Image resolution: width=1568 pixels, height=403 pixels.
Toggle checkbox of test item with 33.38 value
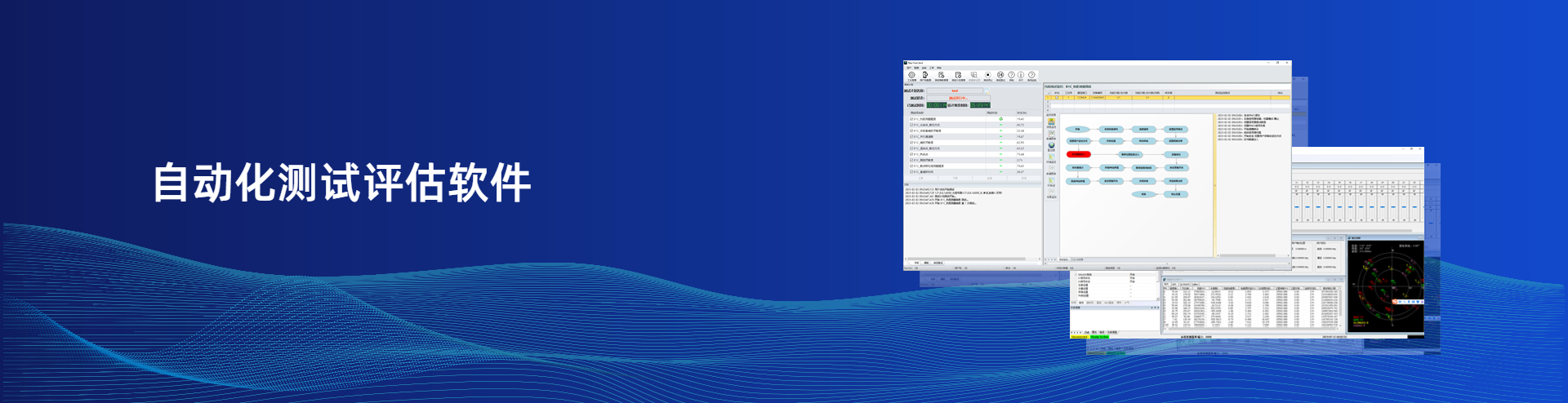click(911, 131)
